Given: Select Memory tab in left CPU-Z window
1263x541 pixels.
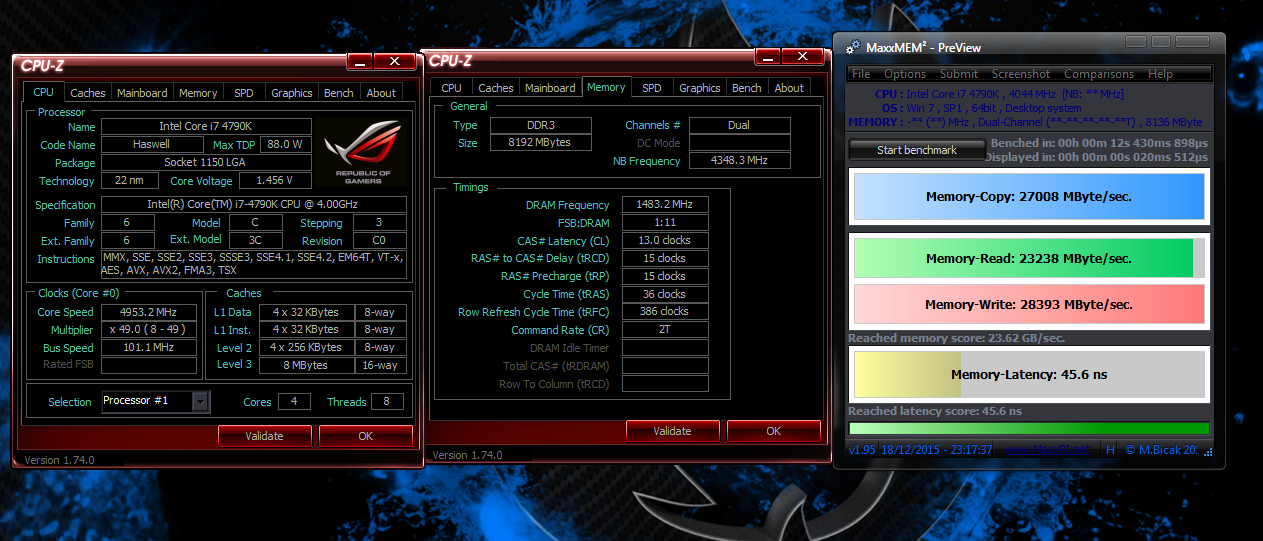Looking at the screenshot, I should click(x=198, y=93).
